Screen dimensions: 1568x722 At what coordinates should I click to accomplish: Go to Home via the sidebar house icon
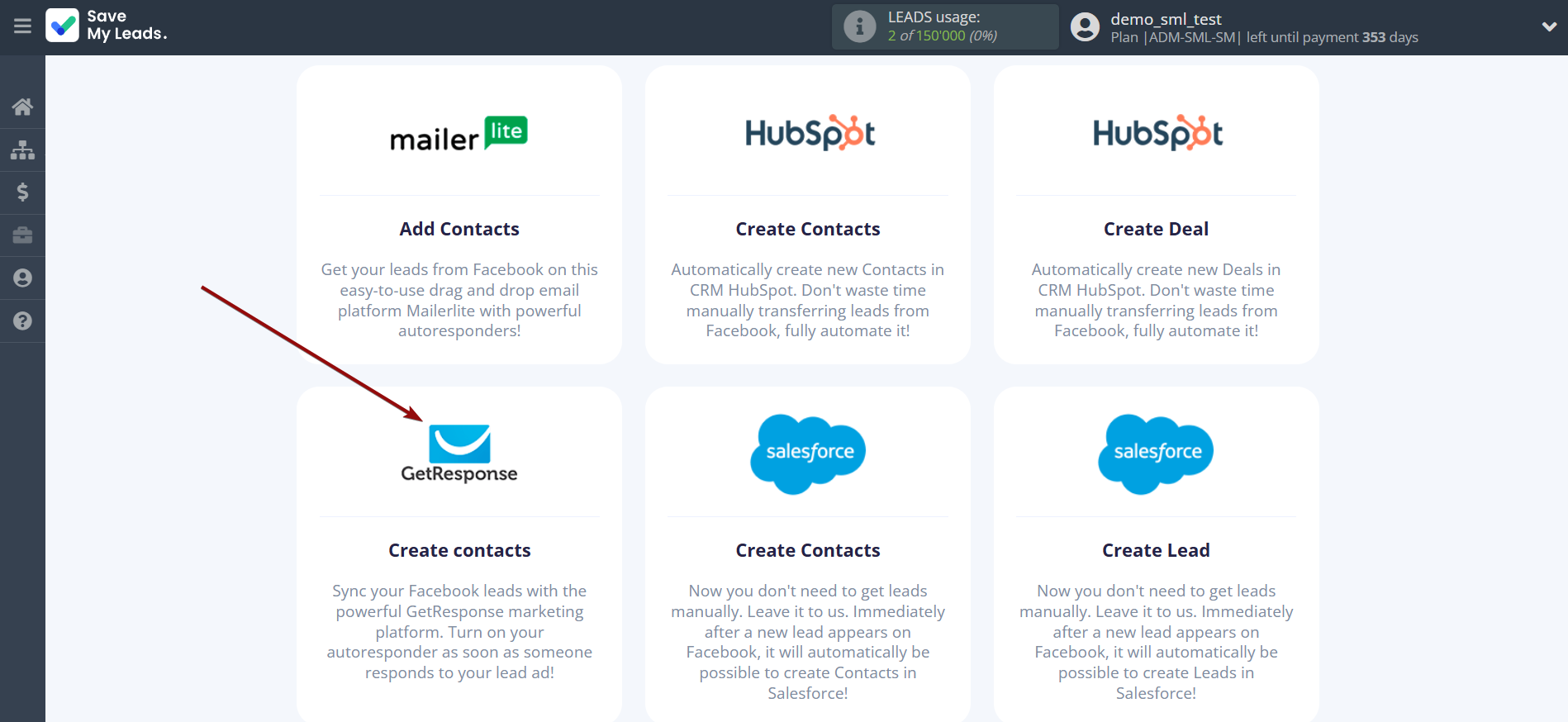pyautogui.click(x=22, y=107)
